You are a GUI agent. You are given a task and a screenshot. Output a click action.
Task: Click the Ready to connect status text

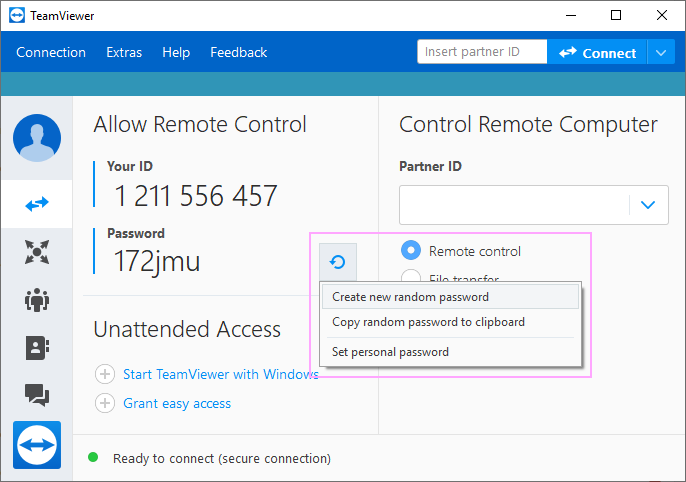(x=222, y=458)
